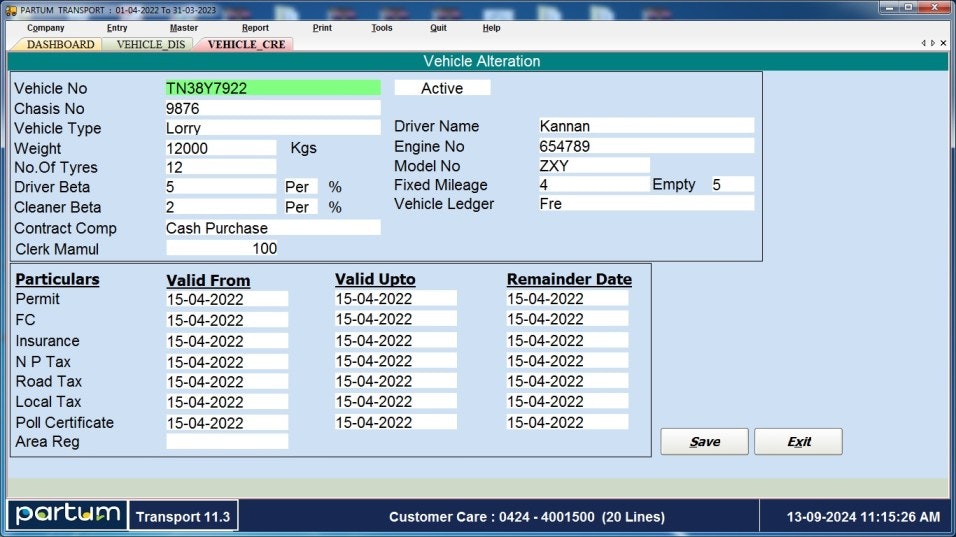Click the Driver Beta Per field
The height and width of the screenshot is (537, 956).
299,187
